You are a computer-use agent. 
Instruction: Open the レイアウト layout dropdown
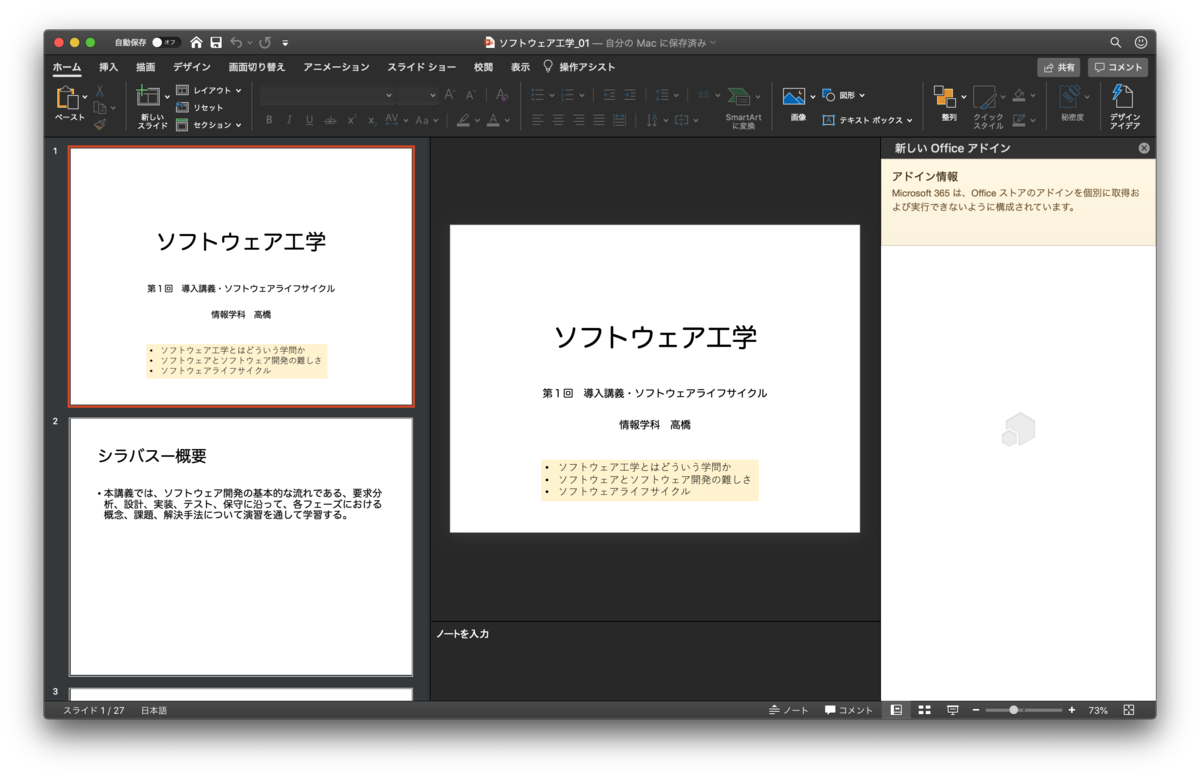(209, 90)
